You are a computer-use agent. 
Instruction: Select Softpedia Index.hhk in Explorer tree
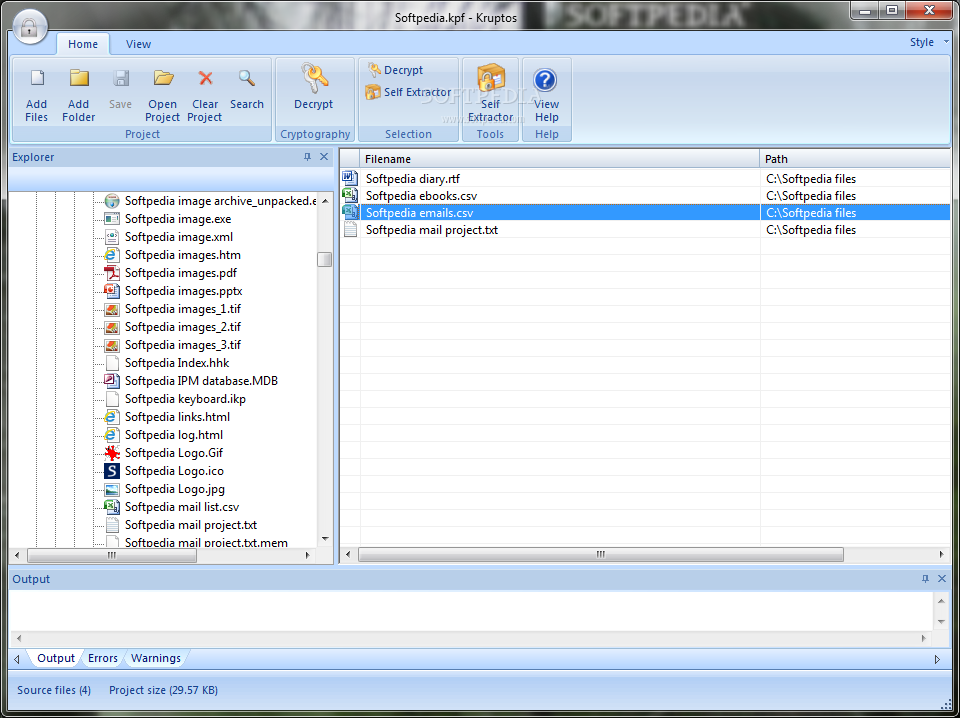click(x=177, y=363)
